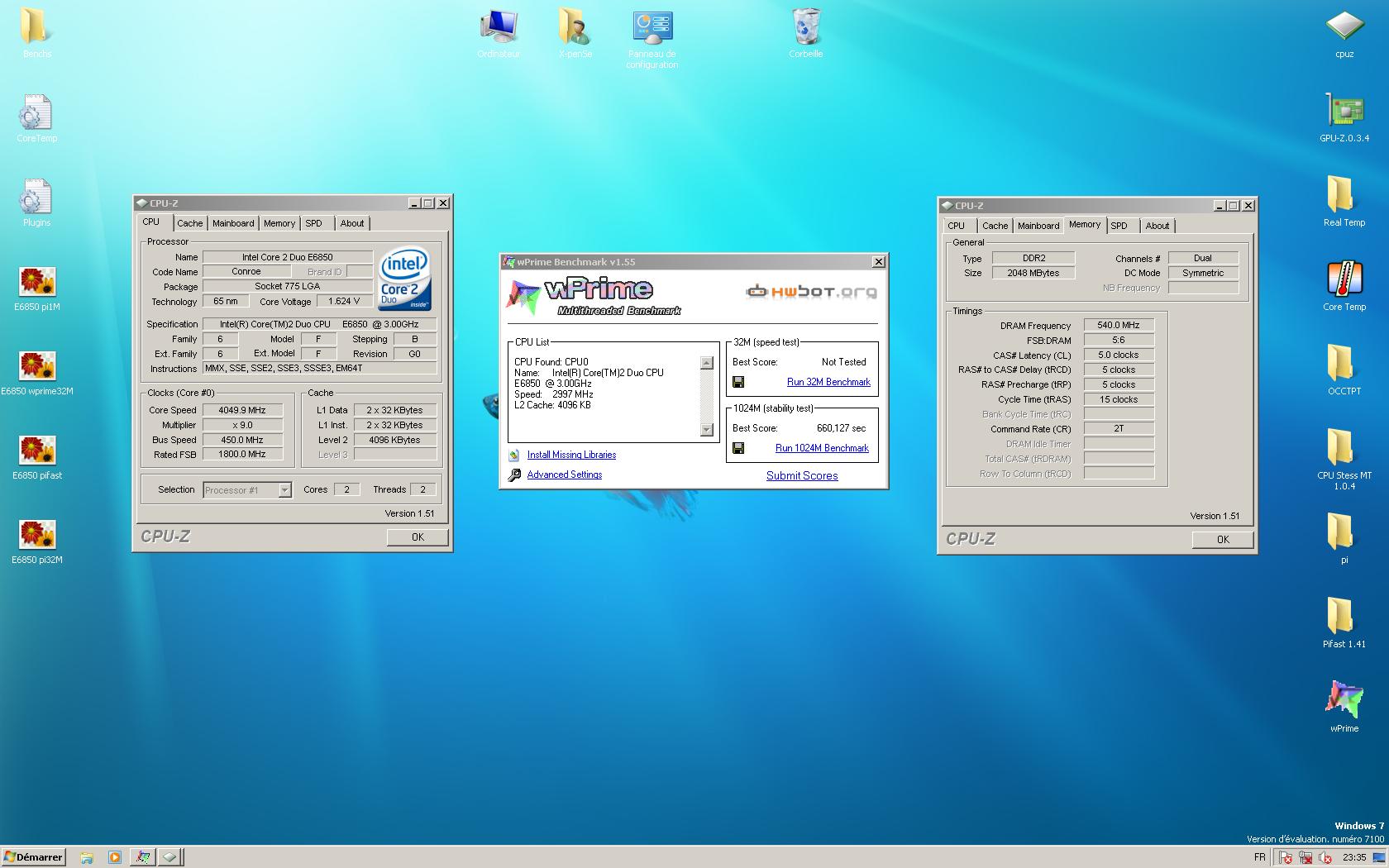Open the E6850 pi1M image icon
This screenshot has height=868, width=1389.
[x=37, y=287]
